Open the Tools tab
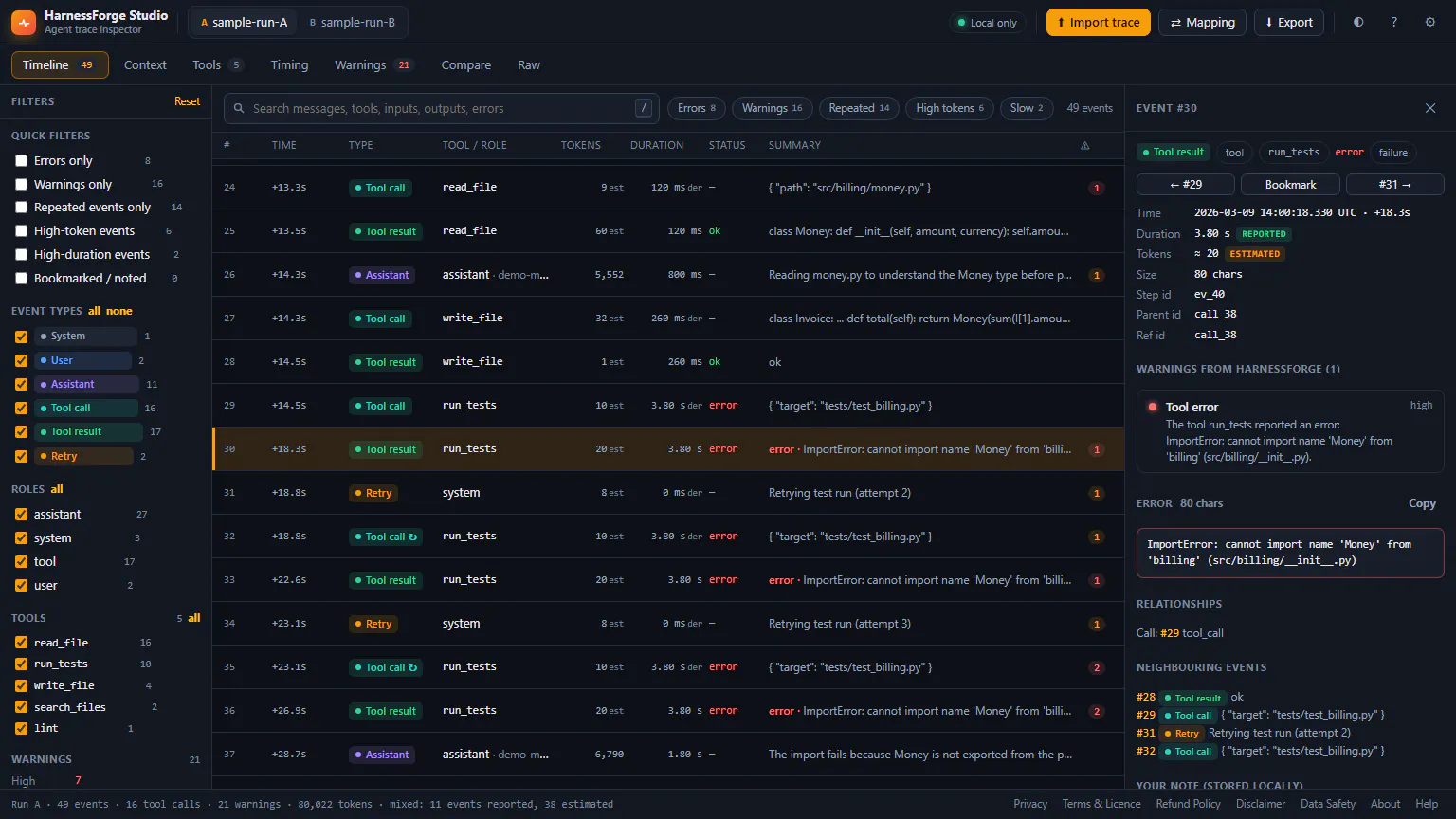 pos(217,65)
